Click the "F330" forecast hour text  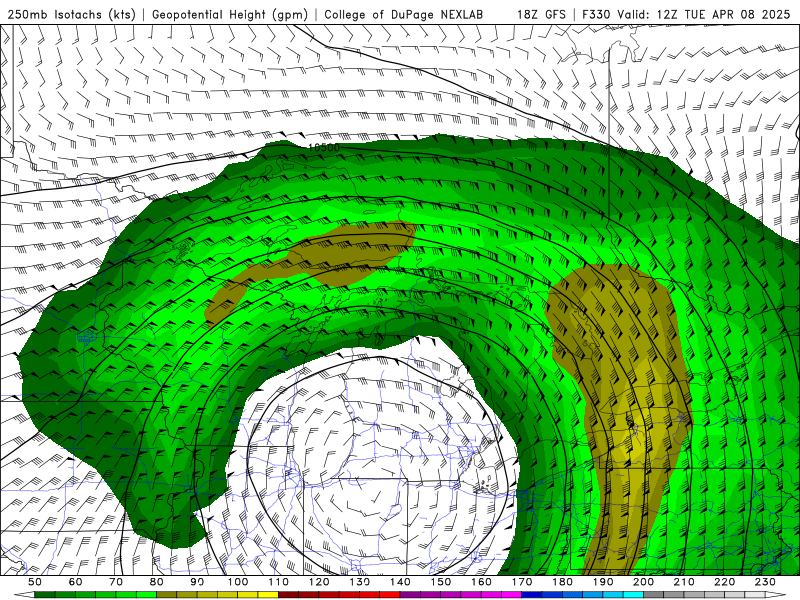[596, 14]
